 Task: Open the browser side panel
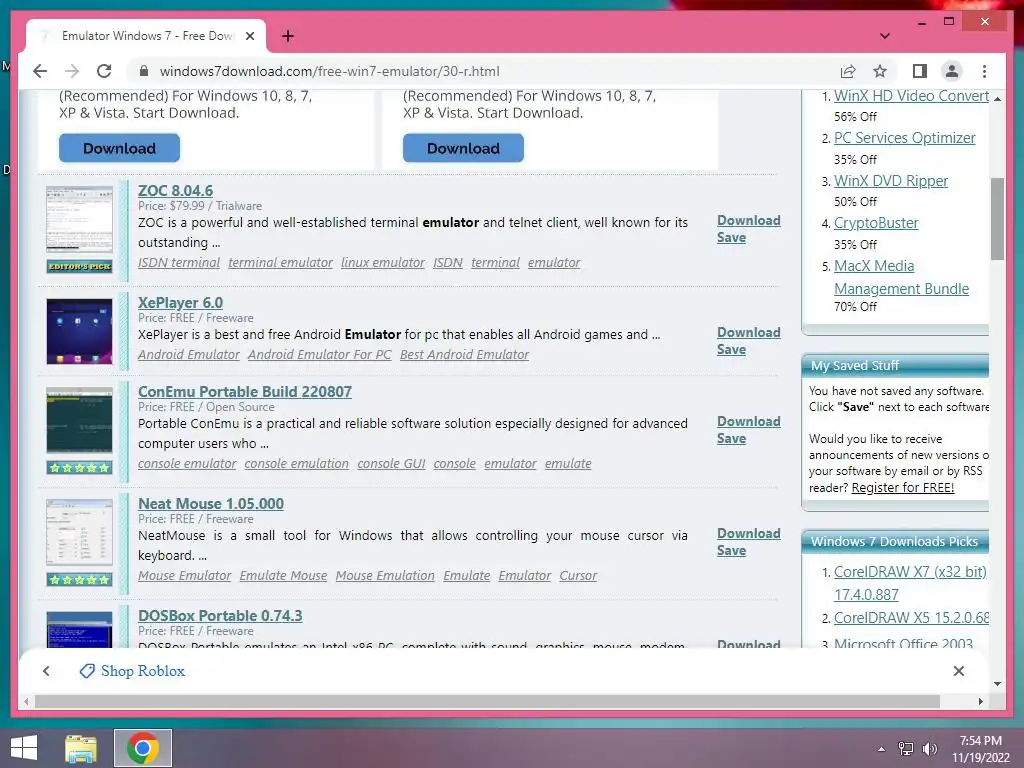click(x=920, y=71)
